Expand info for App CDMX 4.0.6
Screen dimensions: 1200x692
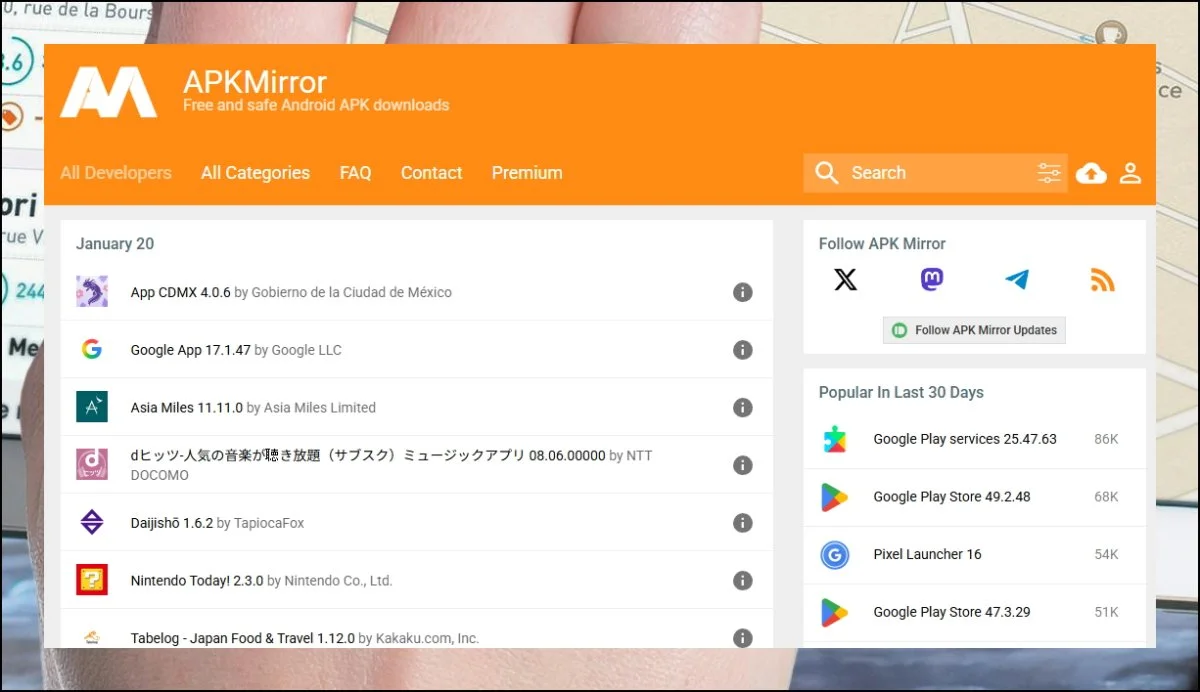pyautogui.click(x=742, y=292)
